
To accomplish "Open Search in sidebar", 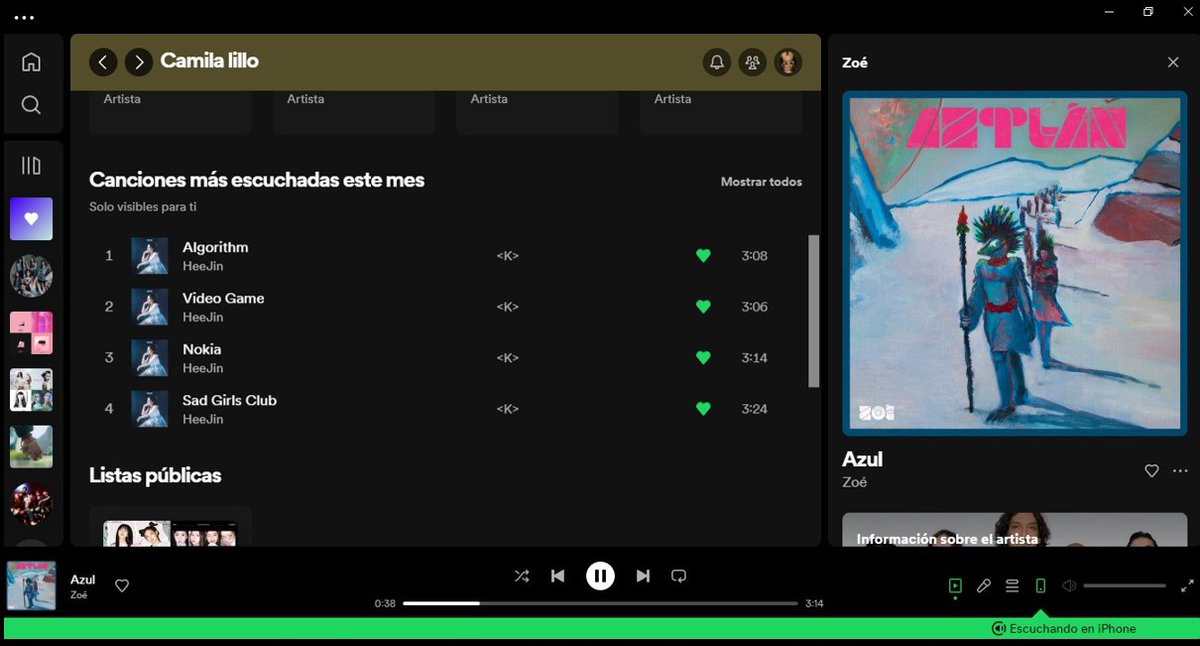I will pyautogui.click(x=31, y=105).
